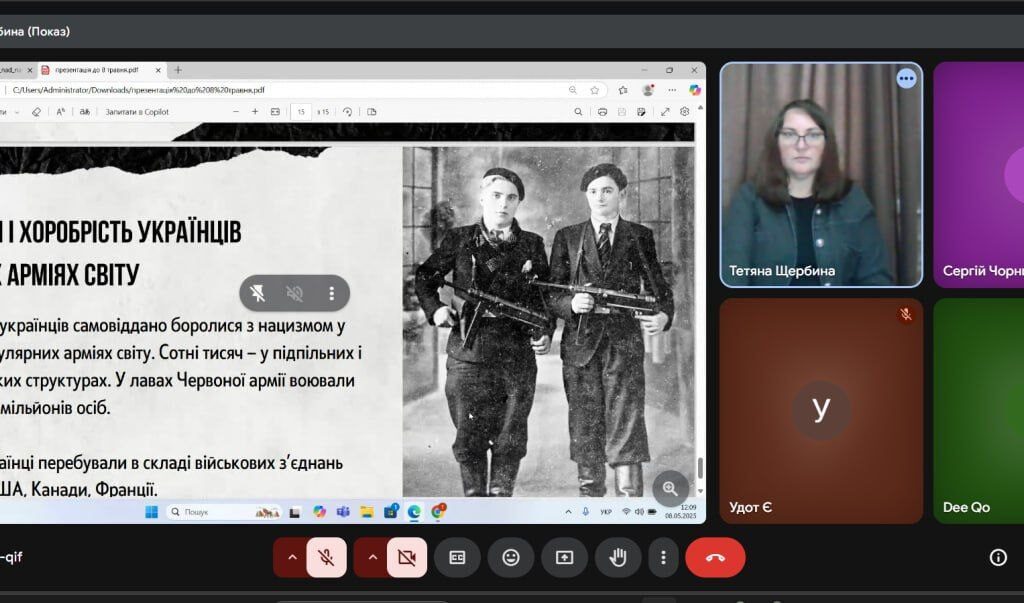The width and height of the screenshot is (1024, 603).
Task: Open Edge settings and more menu
Action: [672, 90]
